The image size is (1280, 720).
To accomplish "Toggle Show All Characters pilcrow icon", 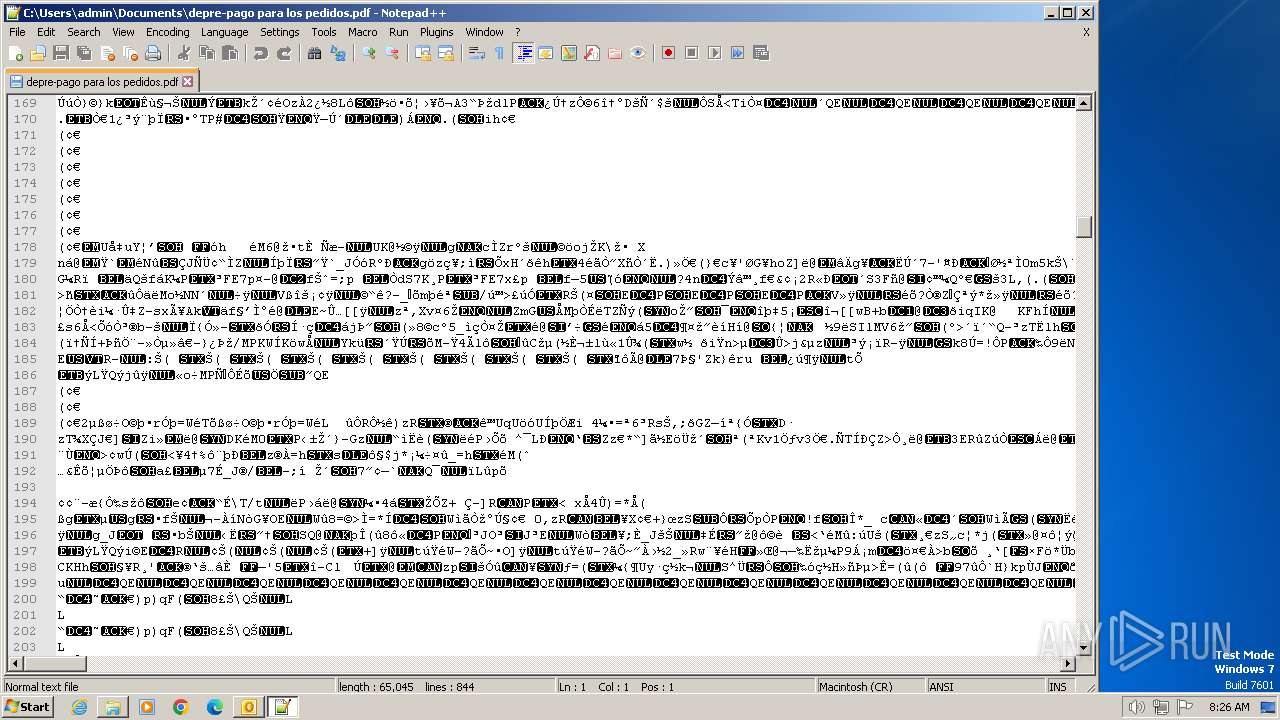I will (500, 53).
